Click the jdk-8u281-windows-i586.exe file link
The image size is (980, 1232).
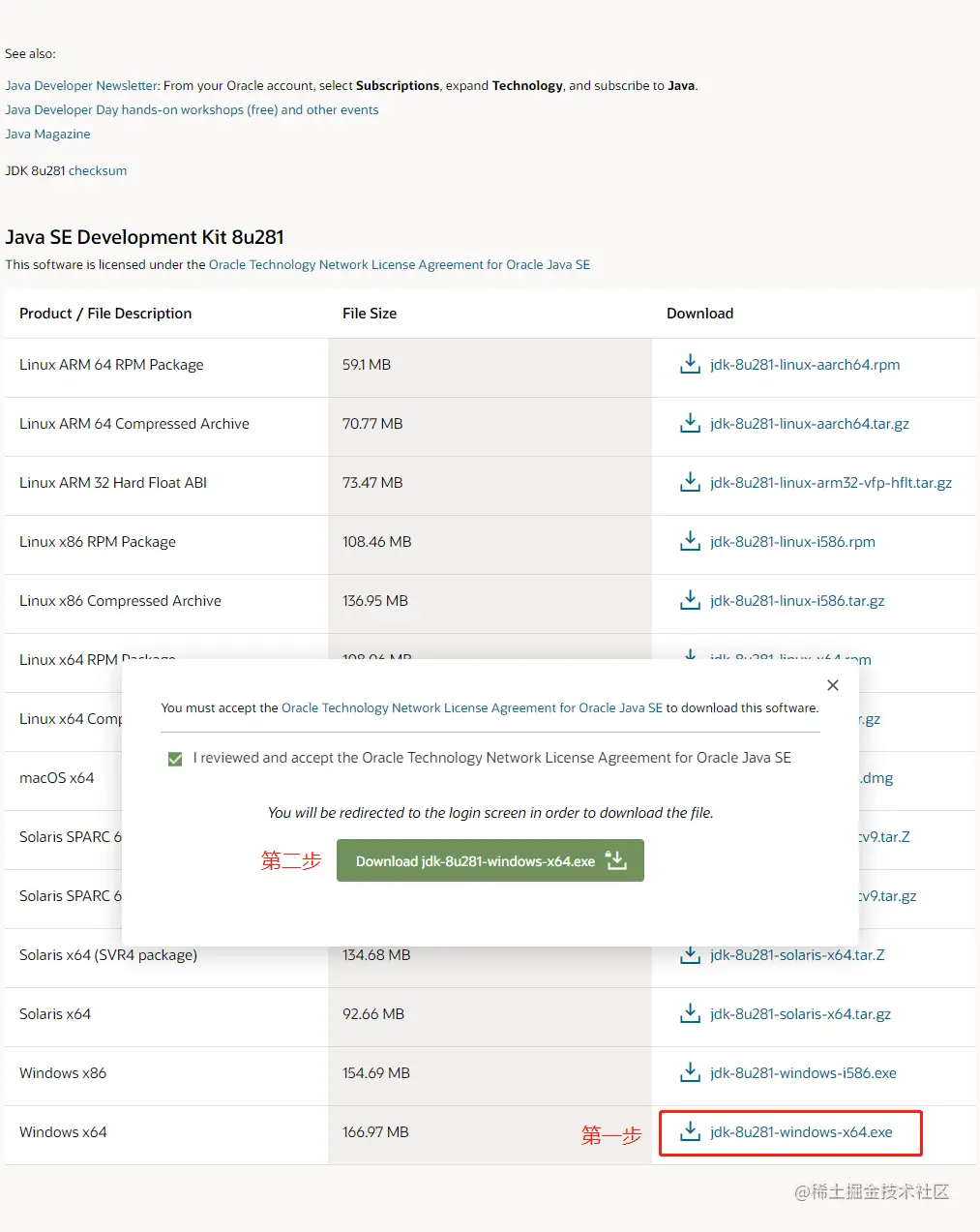pos(803,1073)
